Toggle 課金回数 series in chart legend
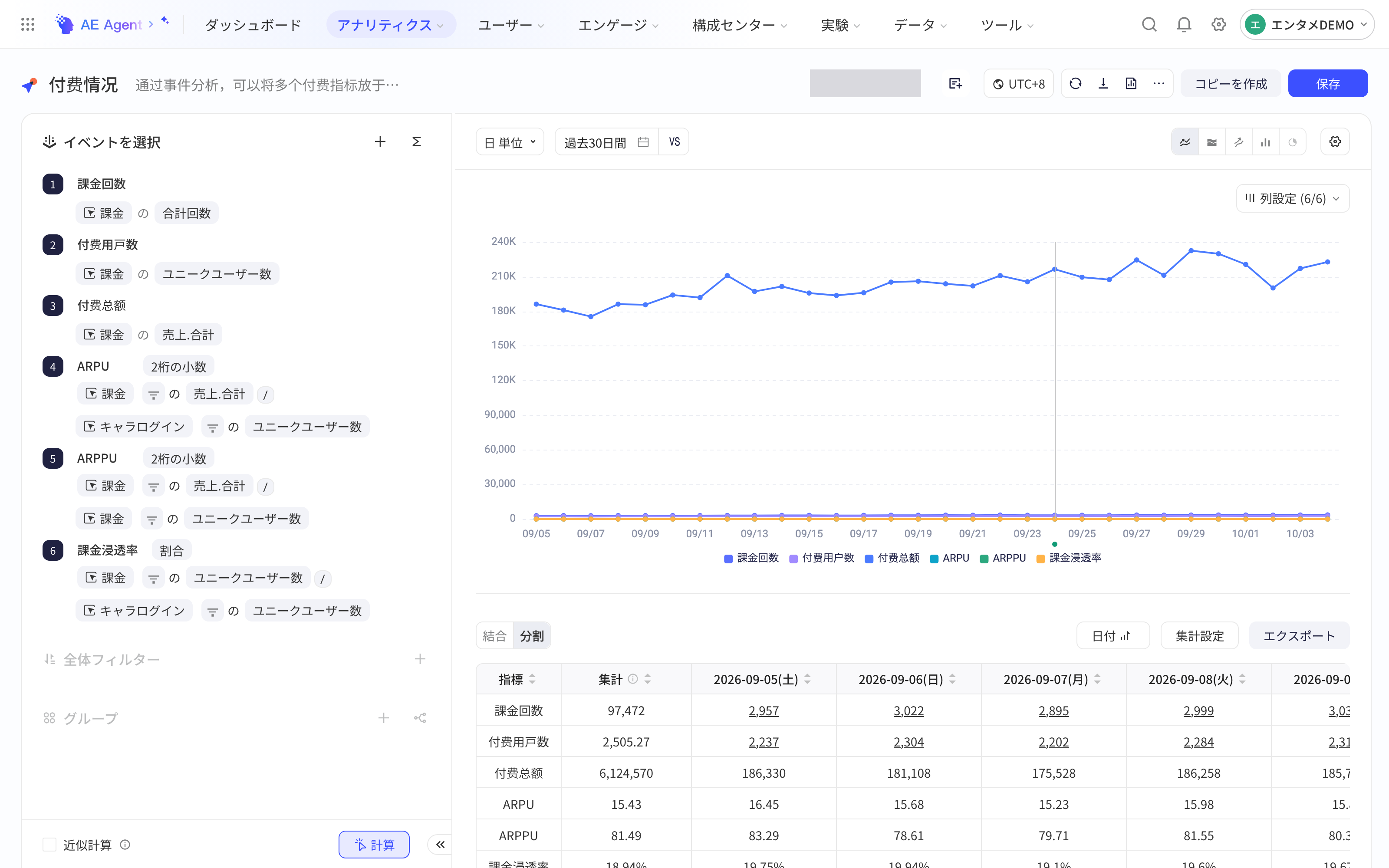The image size is (1389, 868). (x=751, y=558)
